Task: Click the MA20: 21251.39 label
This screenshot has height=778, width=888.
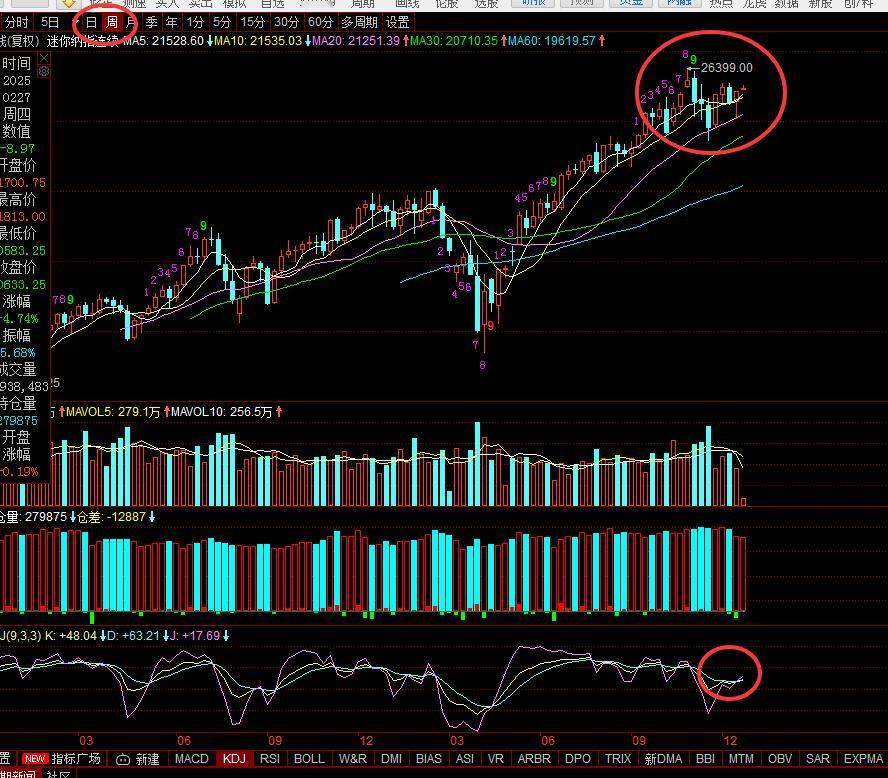Action: [x=356, y=41]
